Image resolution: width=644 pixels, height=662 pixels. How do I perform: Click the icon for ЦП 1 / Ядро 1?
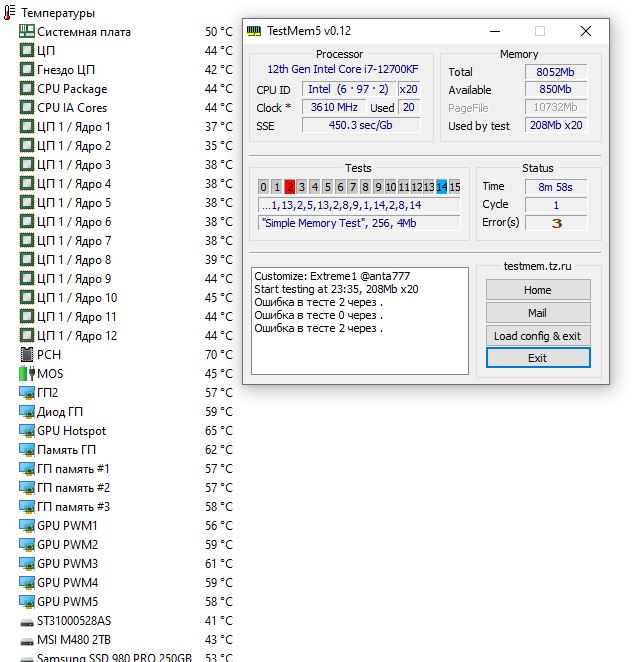[27, 126]
